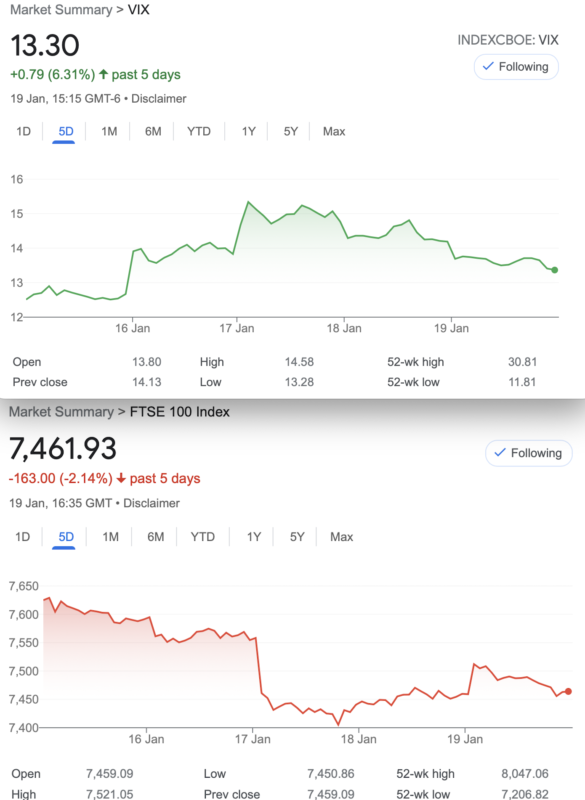
Task: Show VIX 6M time range
Action: tap(152, 132)
